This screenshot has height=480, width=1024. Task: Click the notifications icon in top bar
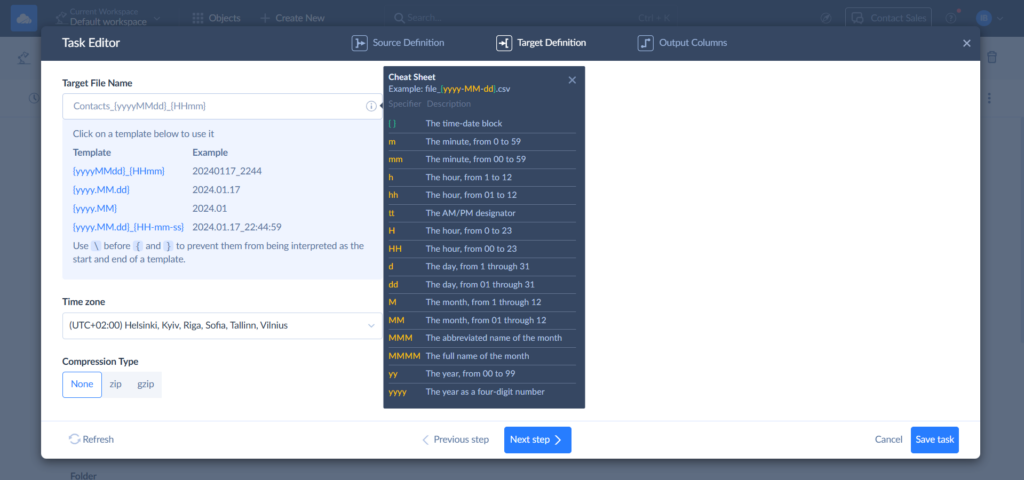952,18
